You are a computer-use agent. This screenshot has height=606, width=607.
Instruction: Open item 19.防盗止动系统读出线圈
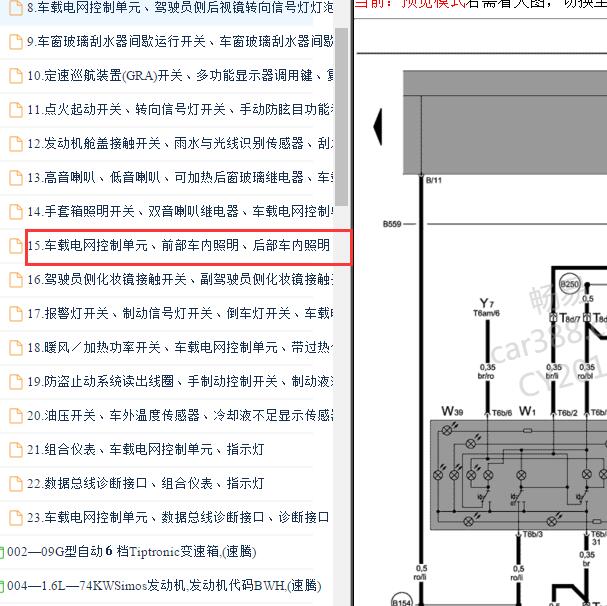pos(180,381)
